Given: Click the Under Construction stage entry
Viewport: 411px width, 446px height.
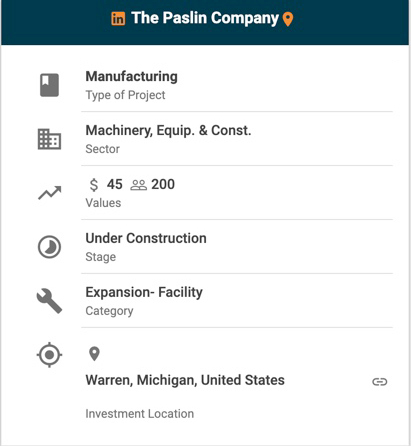Looking at the screenshot, I should [x=146, y=238].
